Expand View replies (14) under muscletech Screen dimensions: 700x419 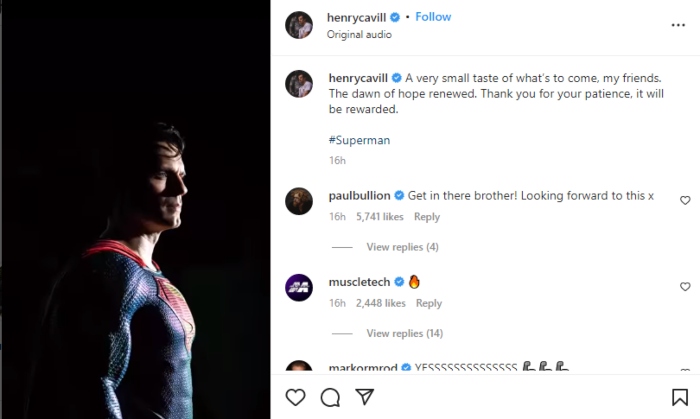tap(405, 333)
